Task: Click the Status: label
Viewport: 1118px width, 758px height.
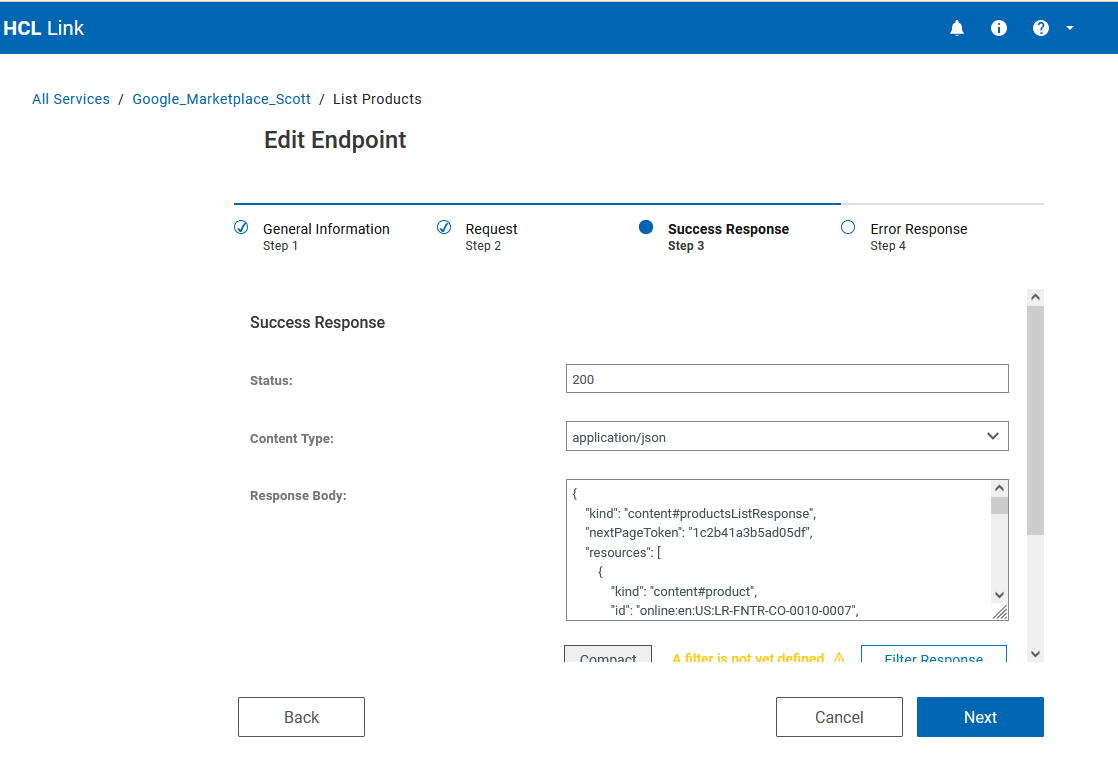Action: click(x=271, y=381)
